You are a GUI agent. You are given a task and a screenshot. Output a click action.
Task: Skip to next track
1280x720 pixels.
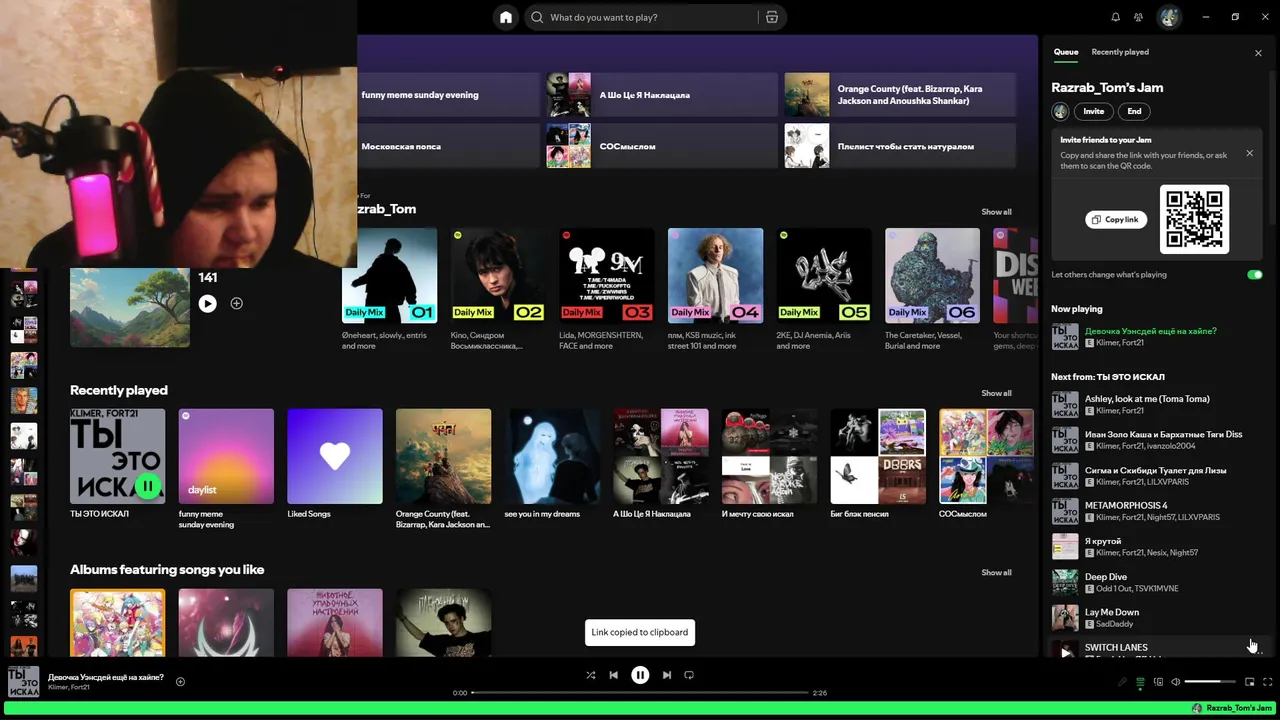[667, 675]
